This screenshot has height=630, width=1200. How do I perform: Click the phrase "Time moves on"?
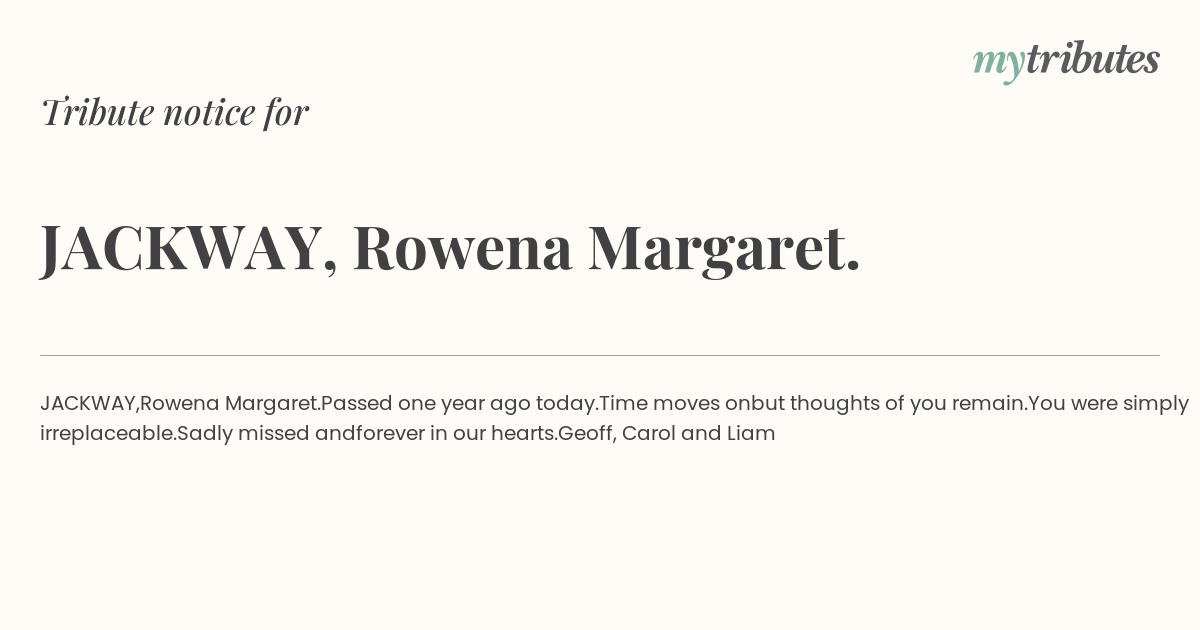point(675,403)
